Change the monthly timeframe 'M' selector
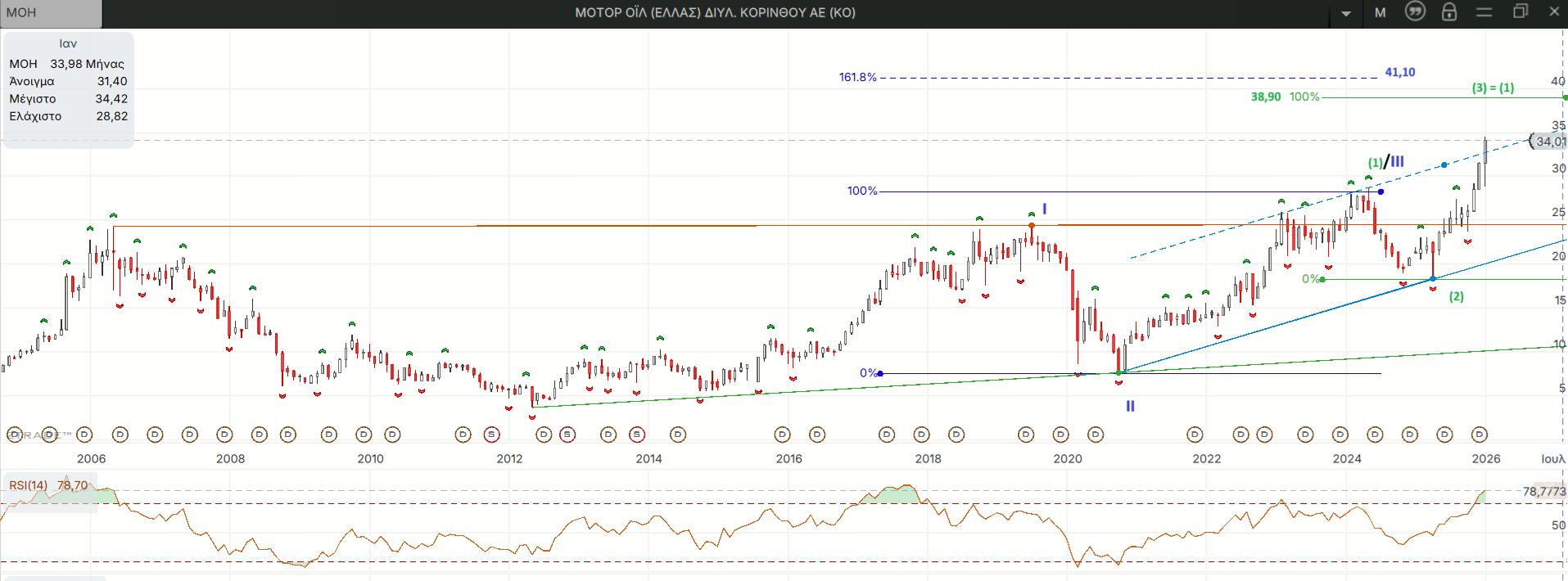 click(1380, 12)
